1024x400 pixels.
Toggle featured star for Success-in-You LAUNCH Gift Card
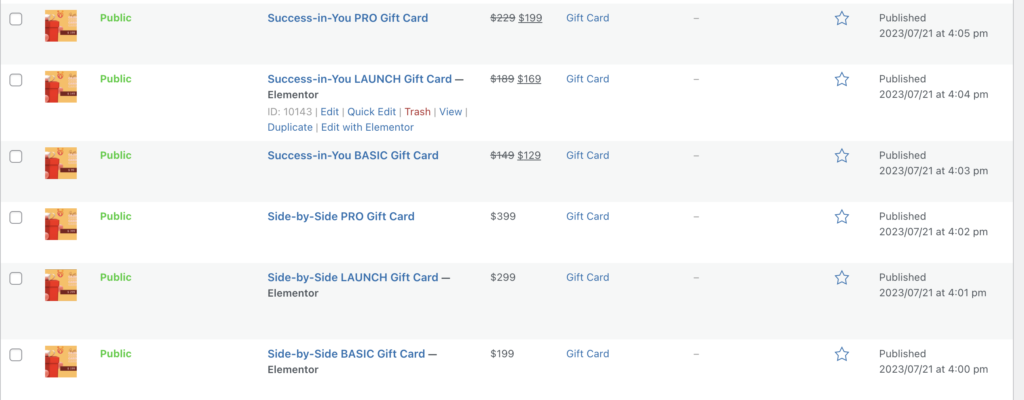pos(842,79)
